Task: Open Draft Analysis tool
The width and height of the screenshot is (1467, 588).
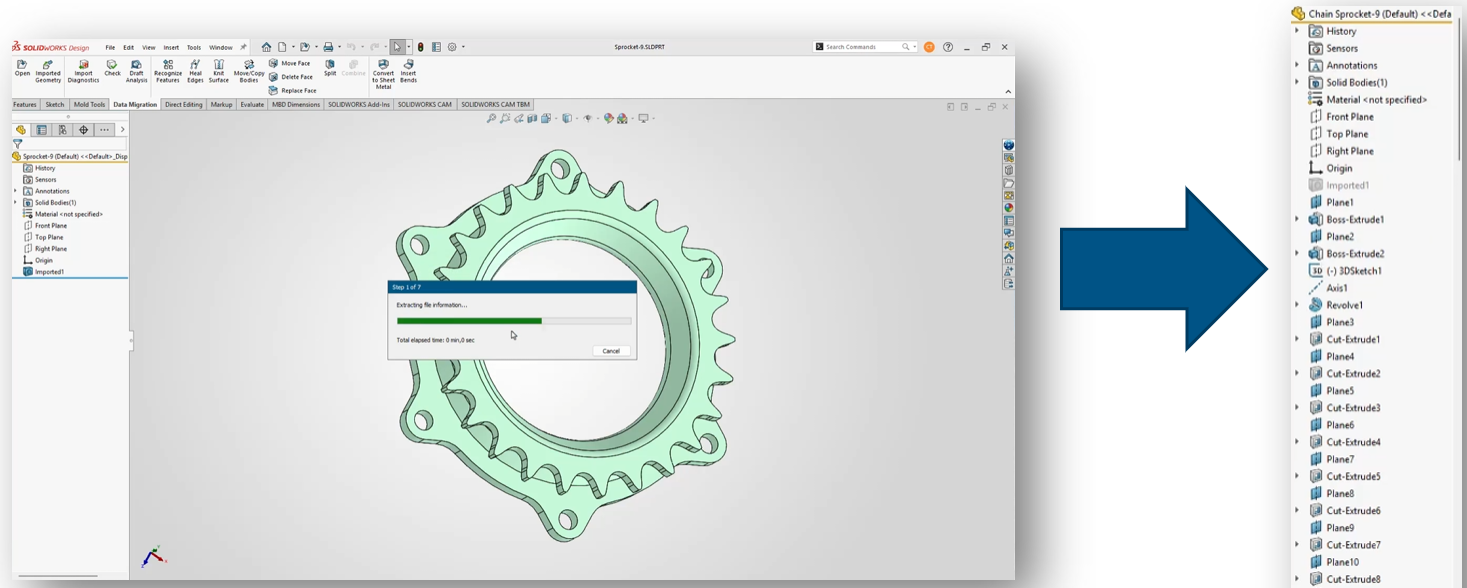Action: point(136,70)
